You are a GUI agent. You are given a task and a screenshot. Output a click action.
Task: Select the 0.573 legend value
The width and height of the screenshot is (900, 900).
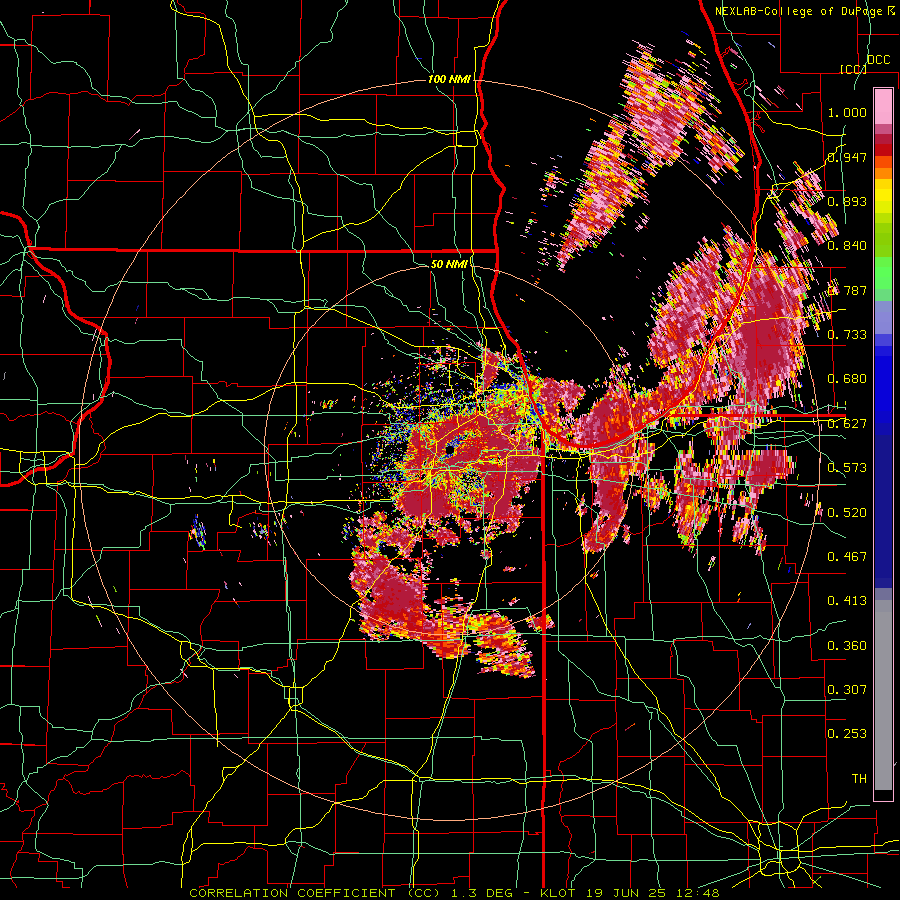click(x=847, y=468)
